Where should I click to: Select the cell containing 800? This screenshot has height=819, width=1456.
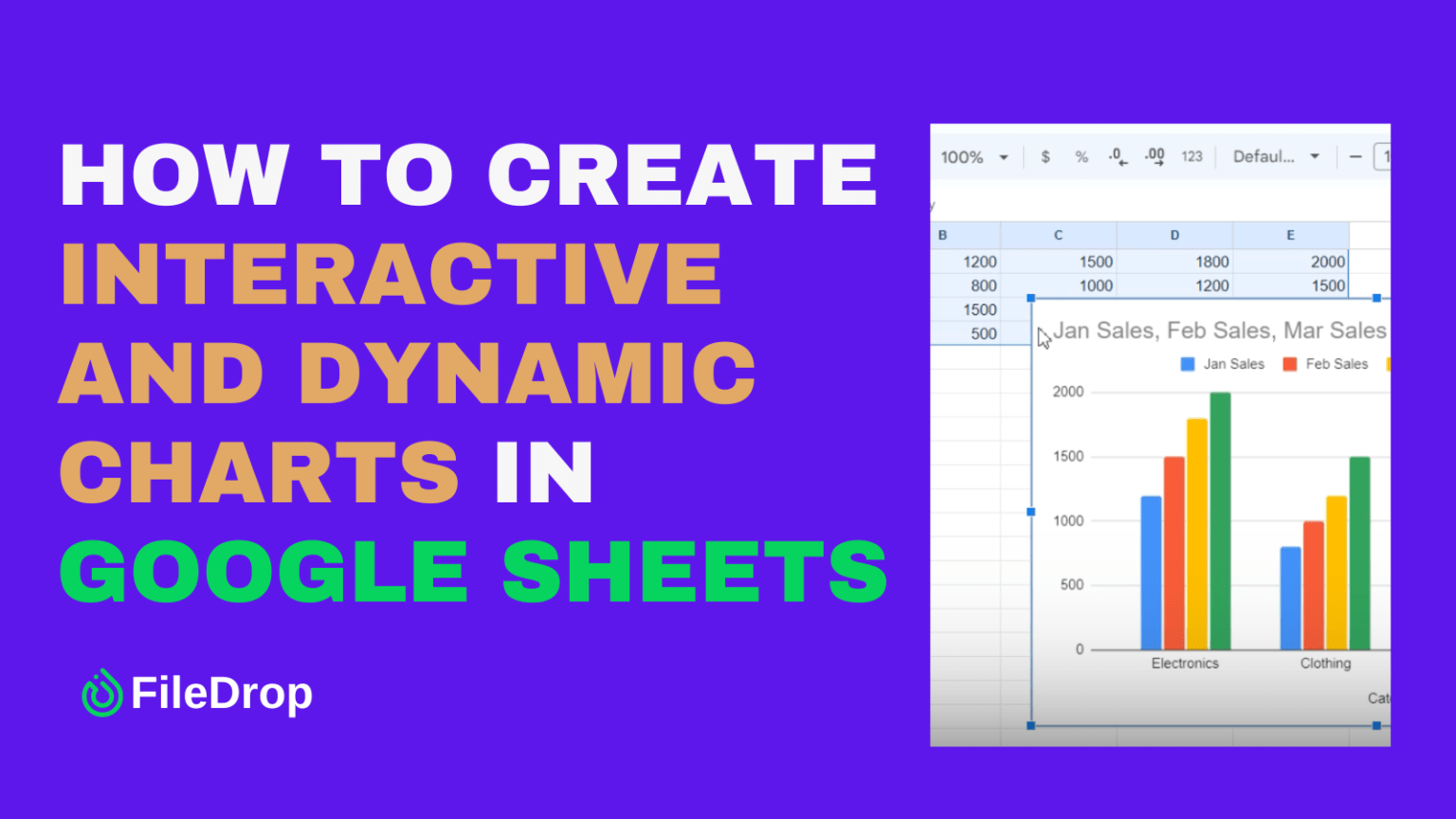point(965,285)
